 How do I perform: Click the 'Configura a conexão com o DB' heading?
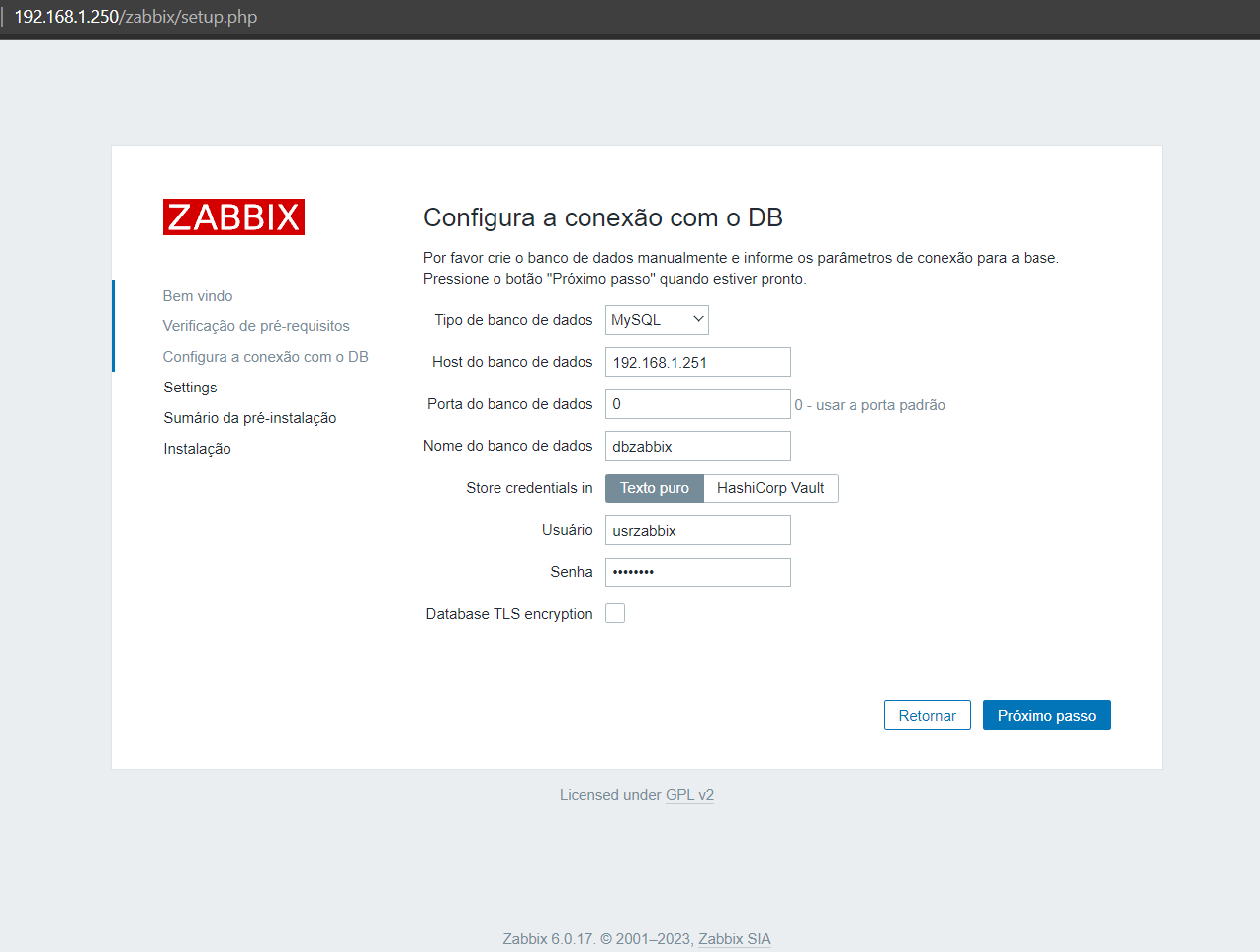603,217
